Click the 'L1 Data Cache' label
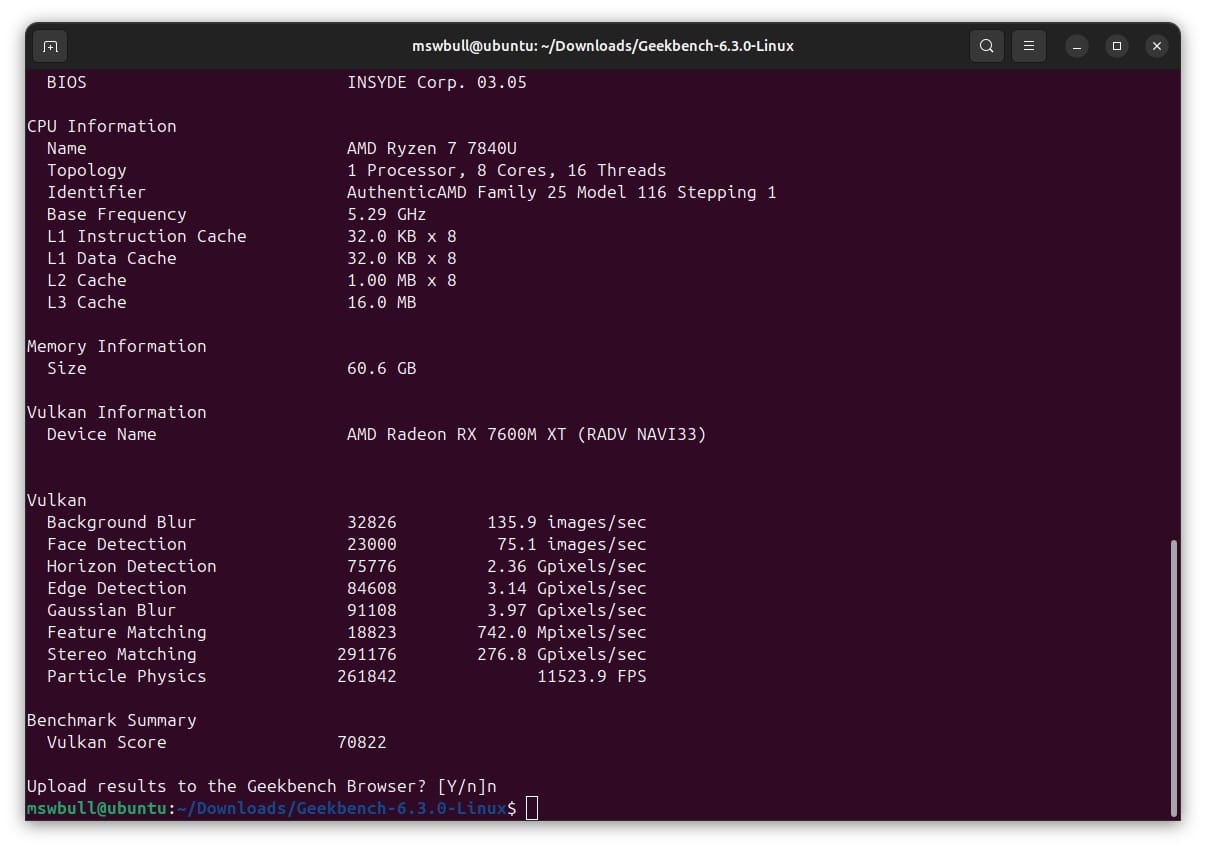Image resolution: width=1206 pixels, height=849 pixels. [x=111, y=258]
